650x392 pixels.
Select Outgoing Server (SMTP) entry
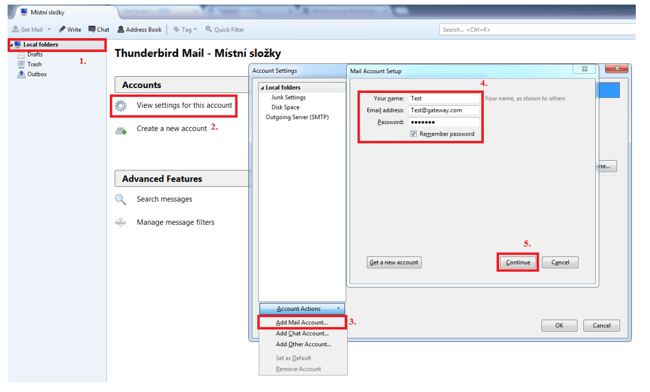297,117
